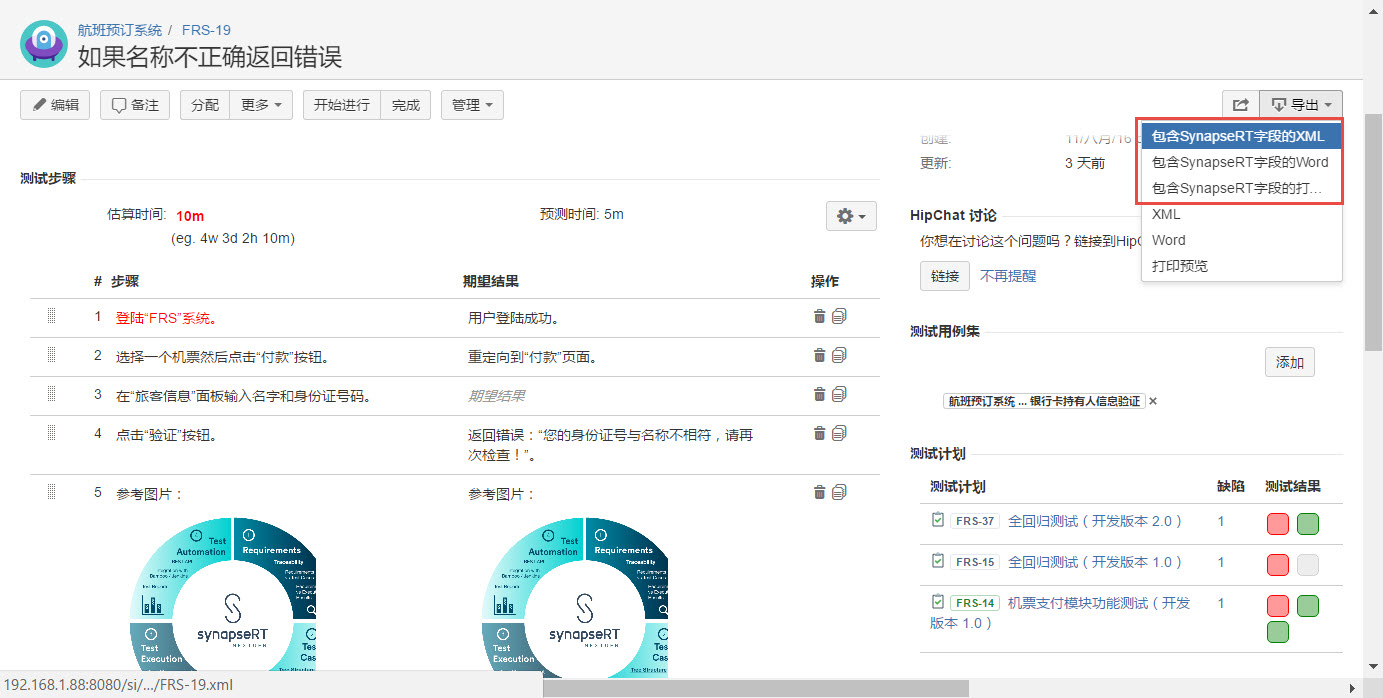Delete step 3 via trash icon

[x=820, y=394]
